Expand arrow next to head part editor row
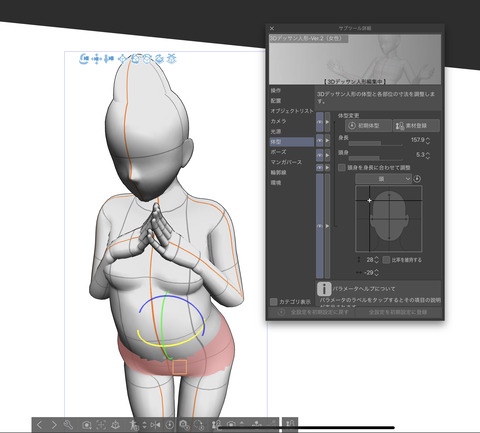Viewport: 480px width, 433px height. click(327, 226)
